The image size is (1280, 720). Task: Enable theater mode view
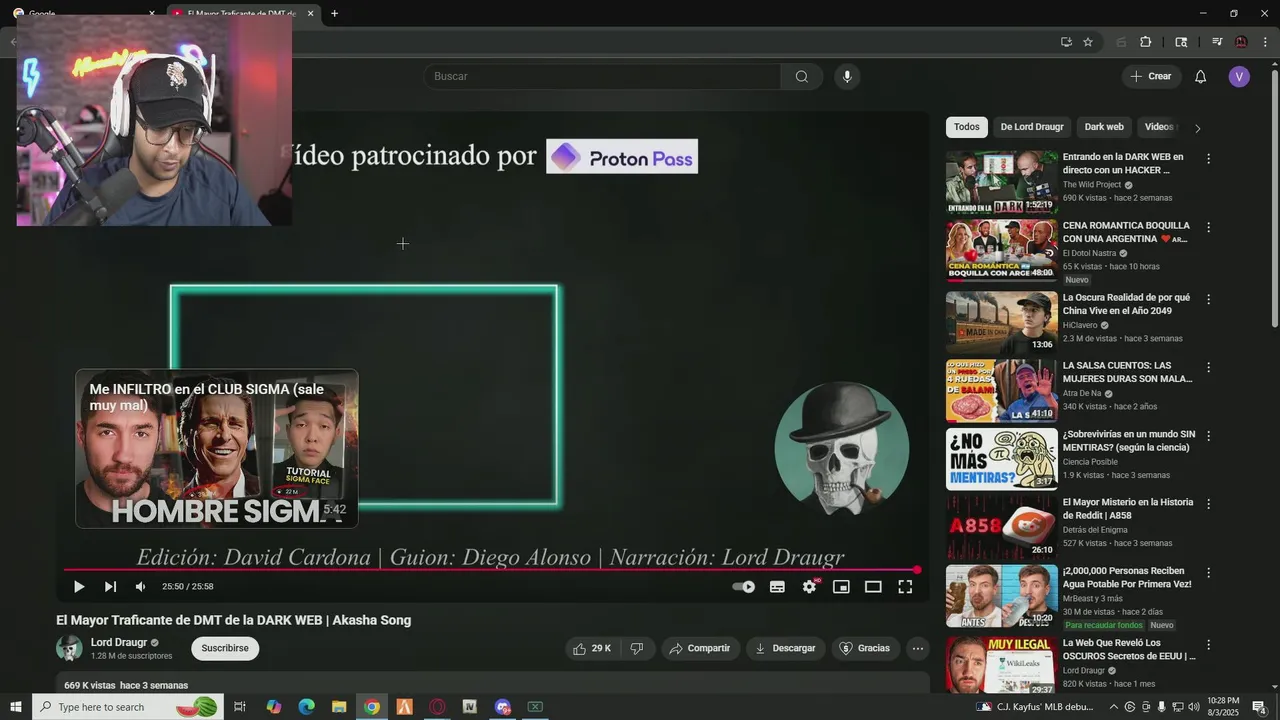873,587
